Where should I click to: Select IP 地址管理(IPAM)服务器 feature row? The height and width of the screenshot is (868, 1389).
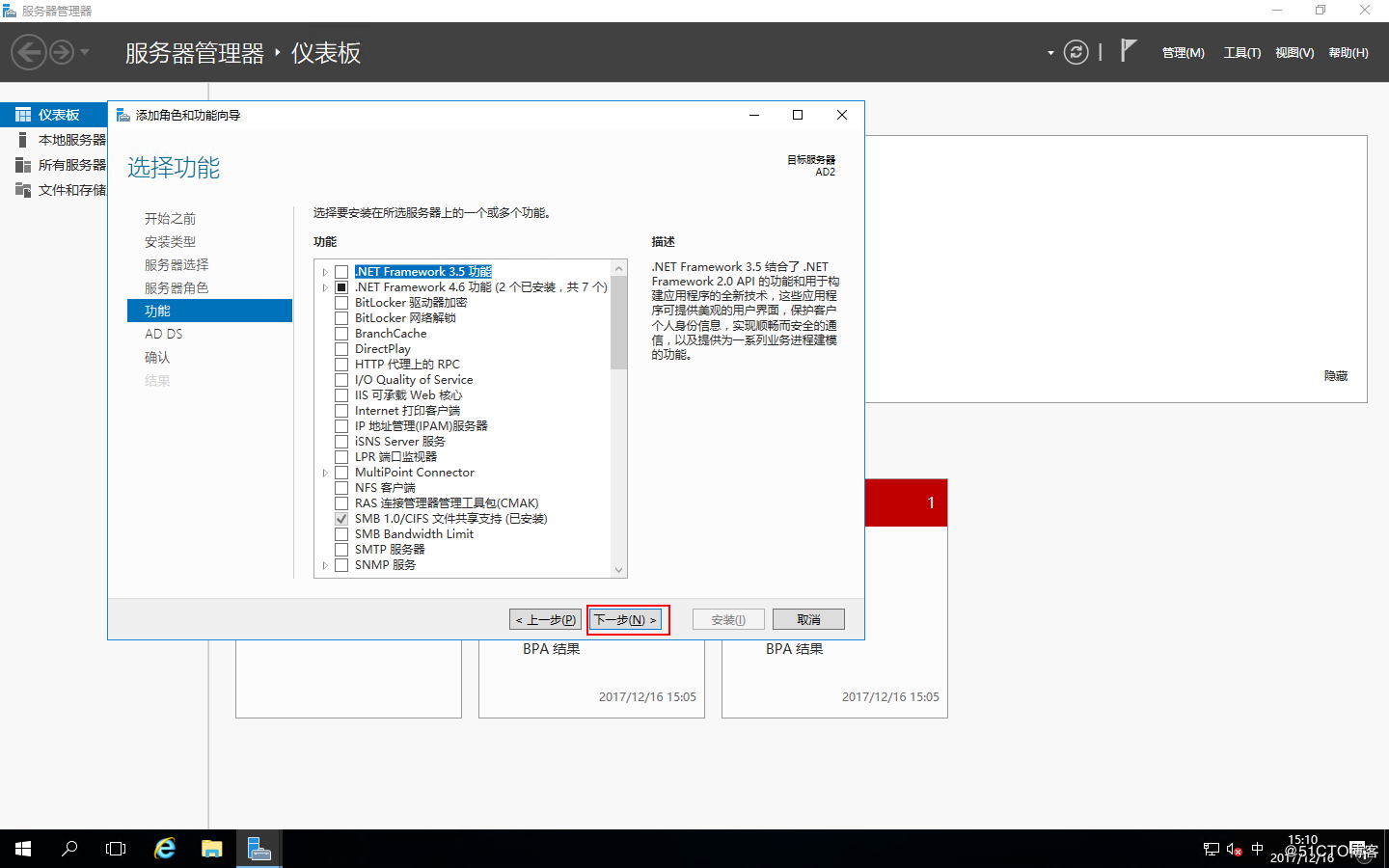421,426
